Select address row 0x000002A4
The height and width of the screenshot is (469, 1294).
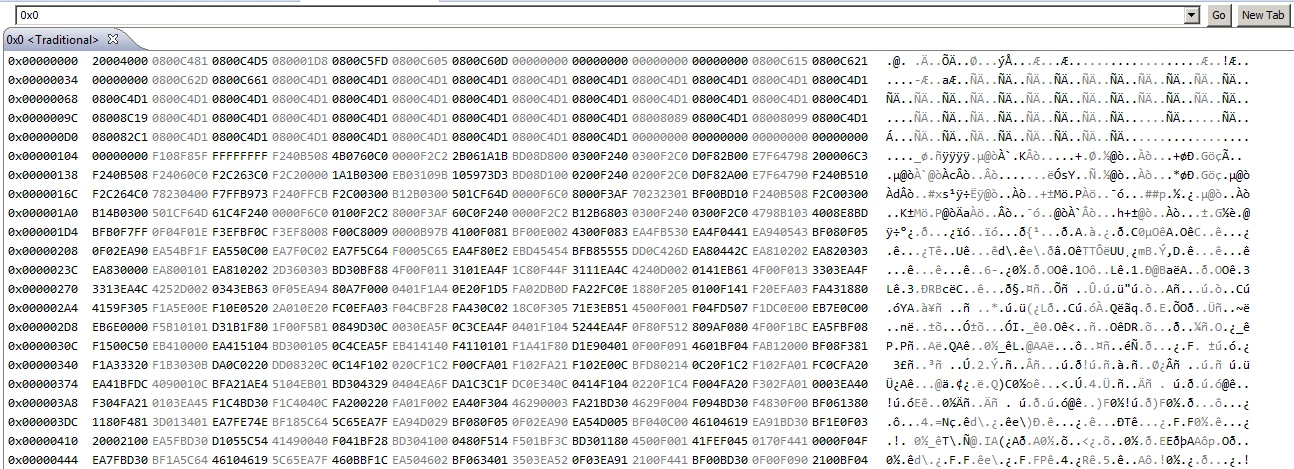(x=44, y=310)
